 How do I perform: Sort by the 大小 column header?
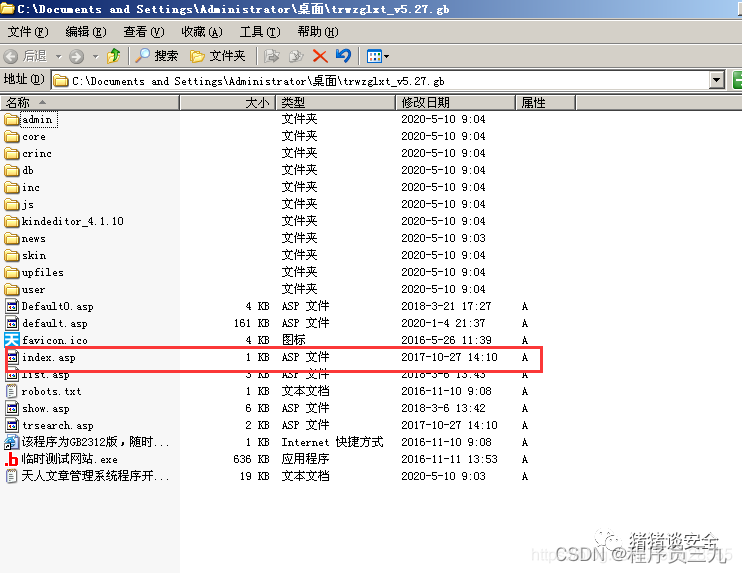click(228, 102)
